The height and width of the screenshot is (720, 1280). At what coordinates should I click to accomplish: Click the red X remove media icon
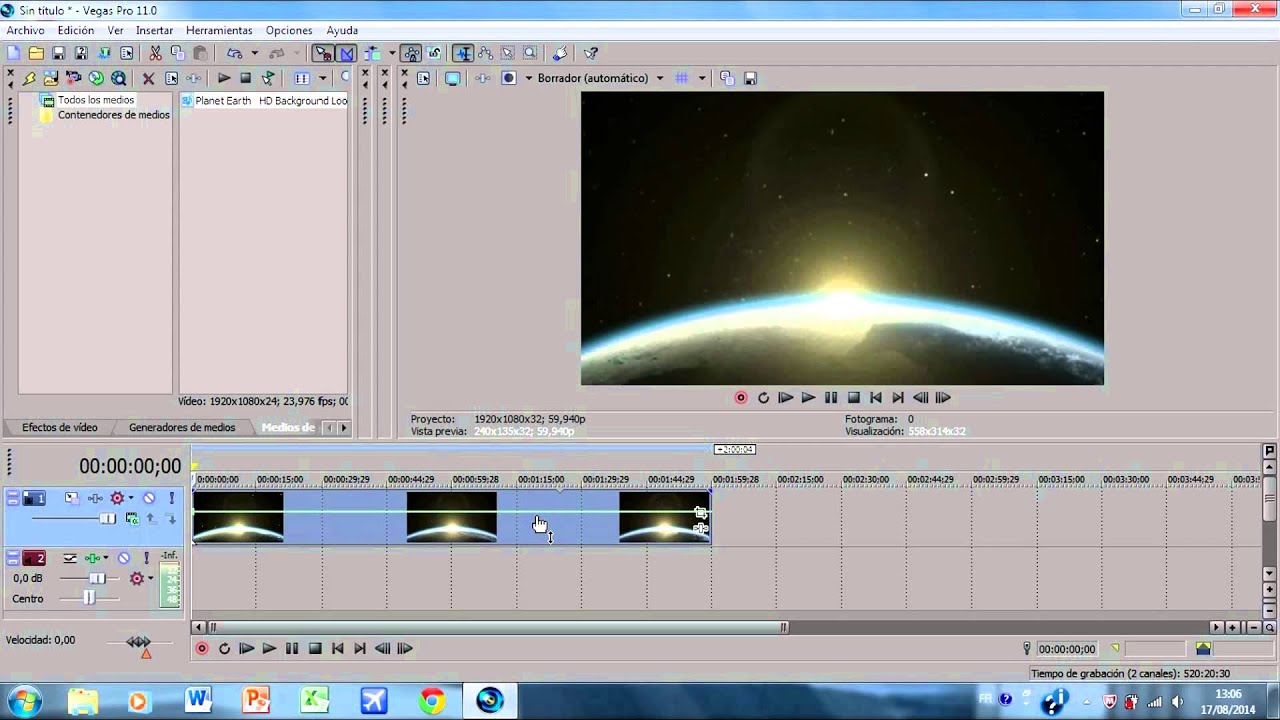[x=148, y=78]
